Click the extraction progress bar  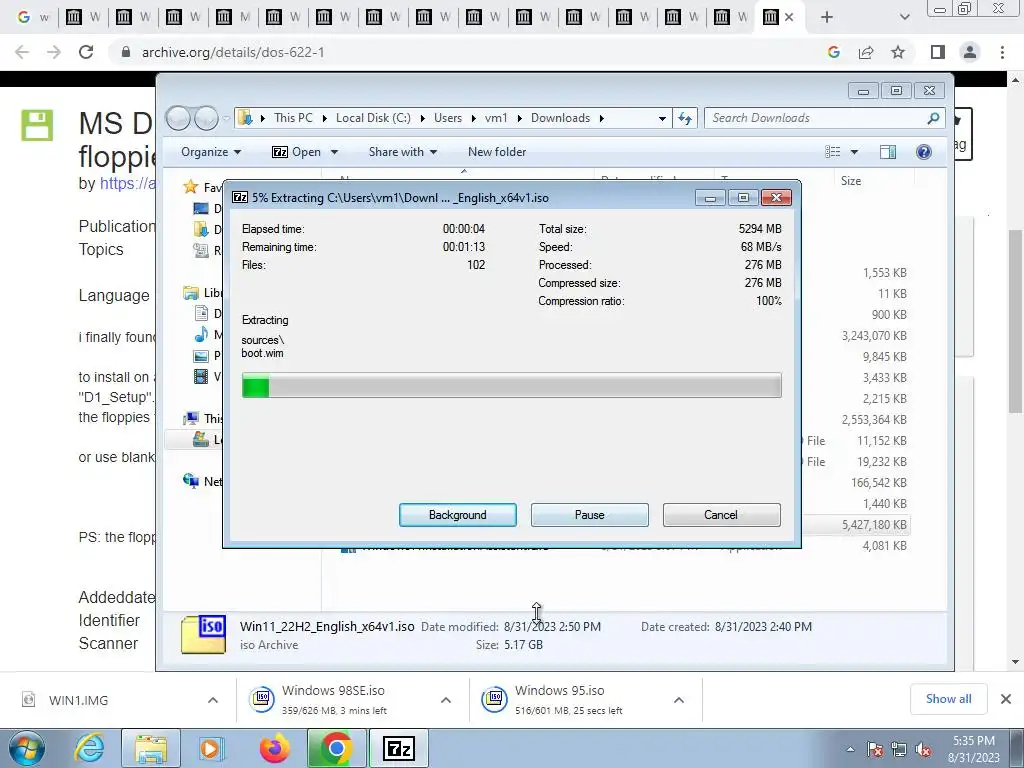511,385
